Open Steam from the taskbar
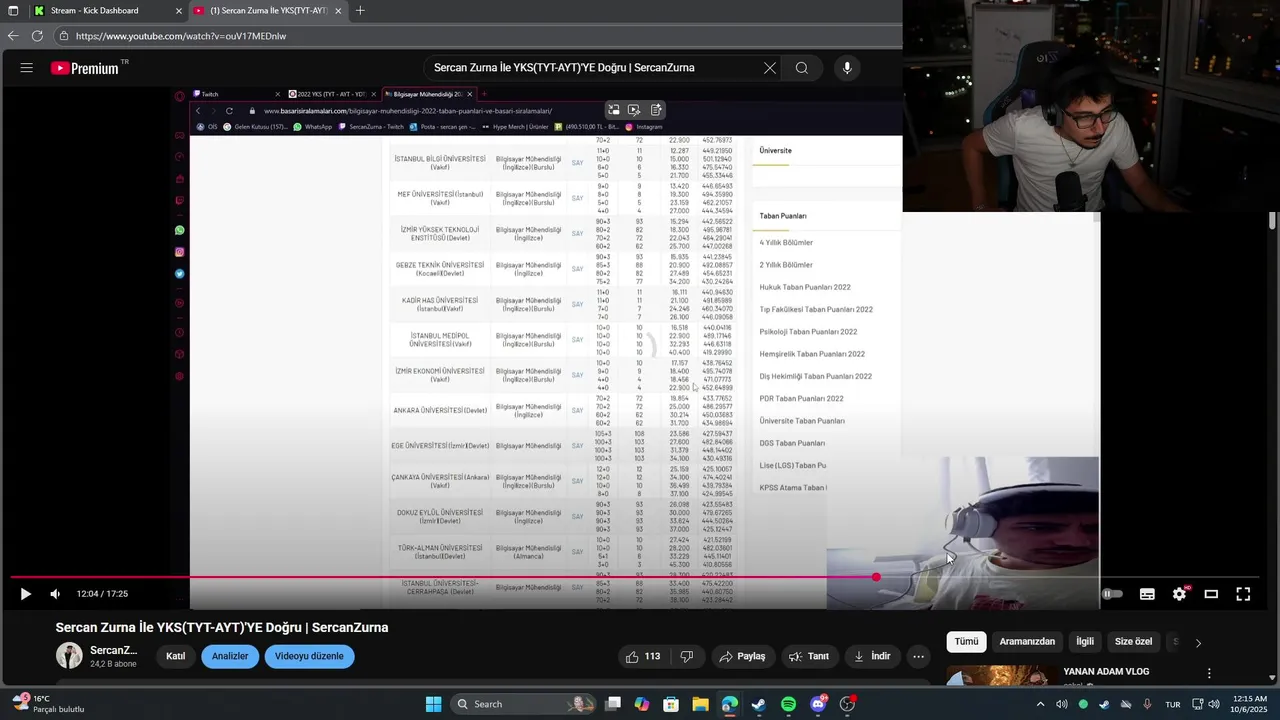The width and height of the screenshot is (1280, 720). pyautogui.click(x=759, y=704)
